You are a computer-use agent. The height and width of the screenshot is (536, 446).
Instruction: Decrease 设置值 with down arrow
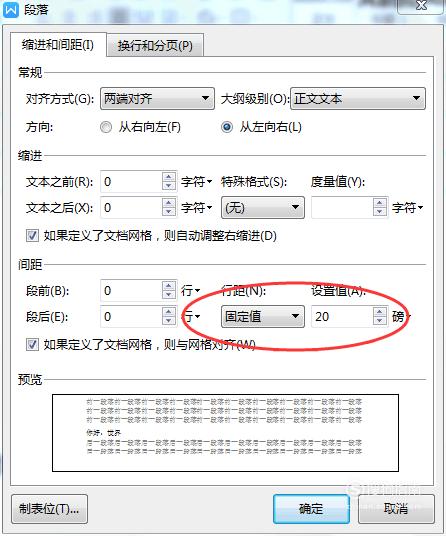coord(380,321)
